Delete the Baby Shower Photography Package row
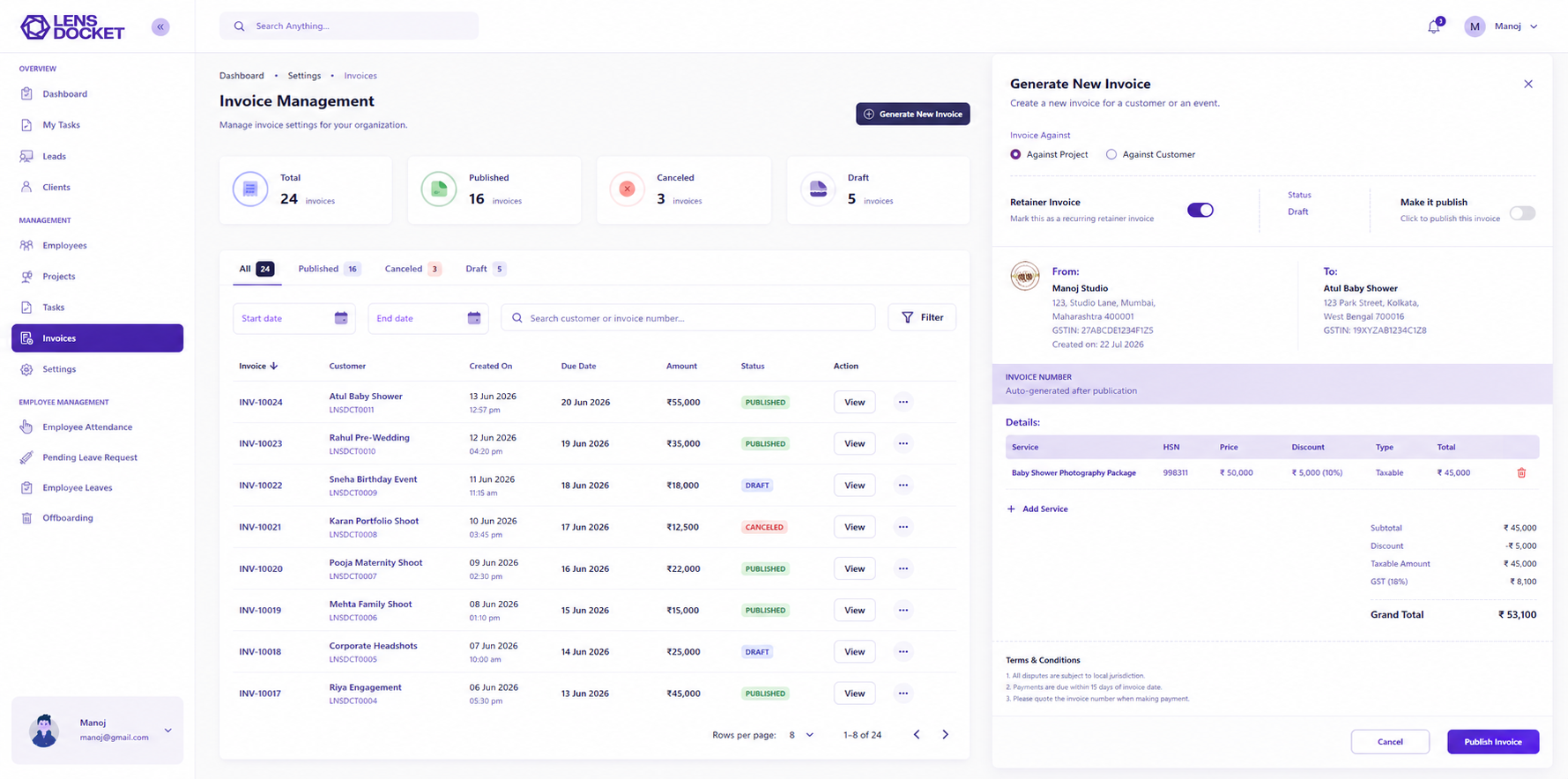Screen dimensions: 1568x779 point(1521,473)
